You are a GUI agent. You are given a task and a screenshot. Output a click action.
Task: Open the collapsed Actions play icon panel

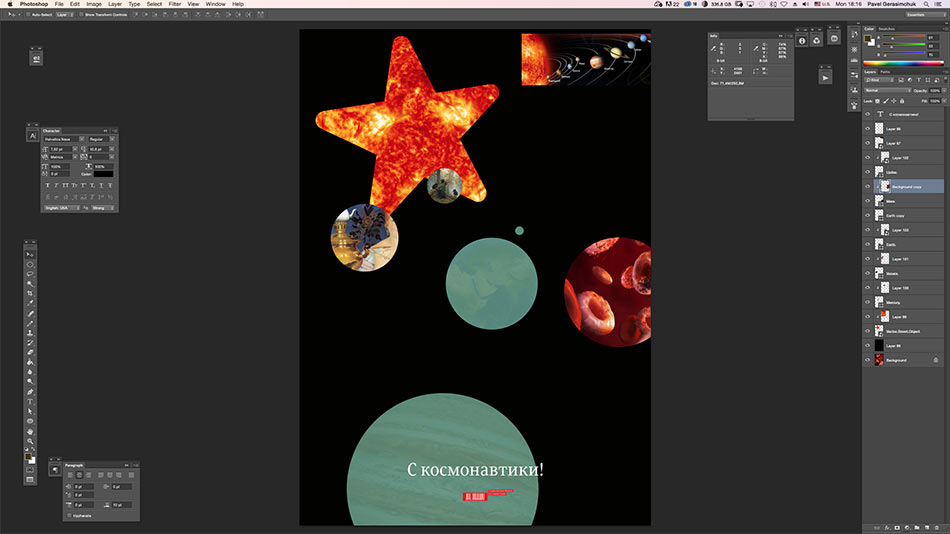tap(825, 78)
